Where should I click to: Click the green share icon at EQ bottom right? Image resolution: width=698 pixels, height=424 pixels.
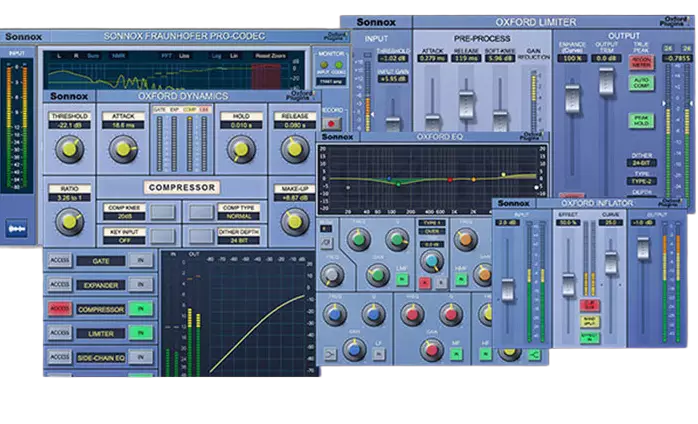click(534, 355)
